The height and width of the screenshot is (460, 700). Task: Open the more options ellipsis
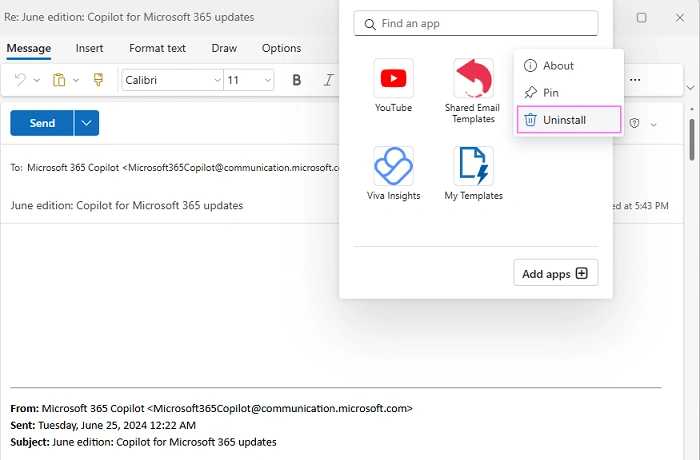click(x=635, y=80)
